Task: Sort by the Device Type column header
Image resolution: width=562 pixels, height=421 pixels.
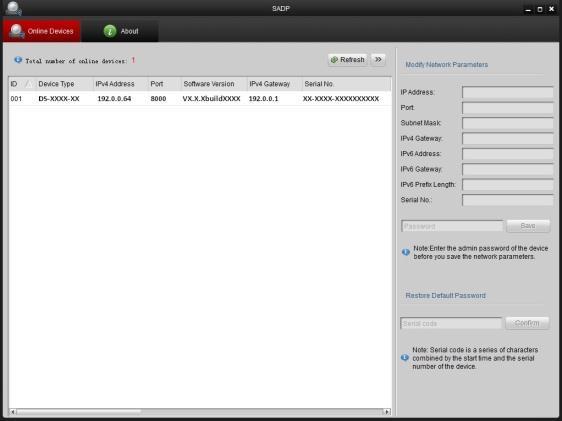Action: point(56,84)
